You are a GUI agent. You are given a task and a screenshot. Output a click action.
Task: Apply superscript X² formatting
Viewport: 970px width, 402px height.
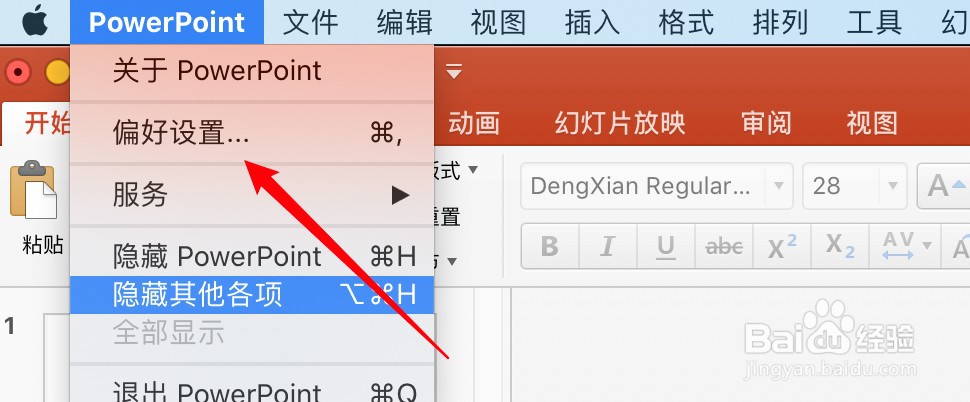click(782, 246)
